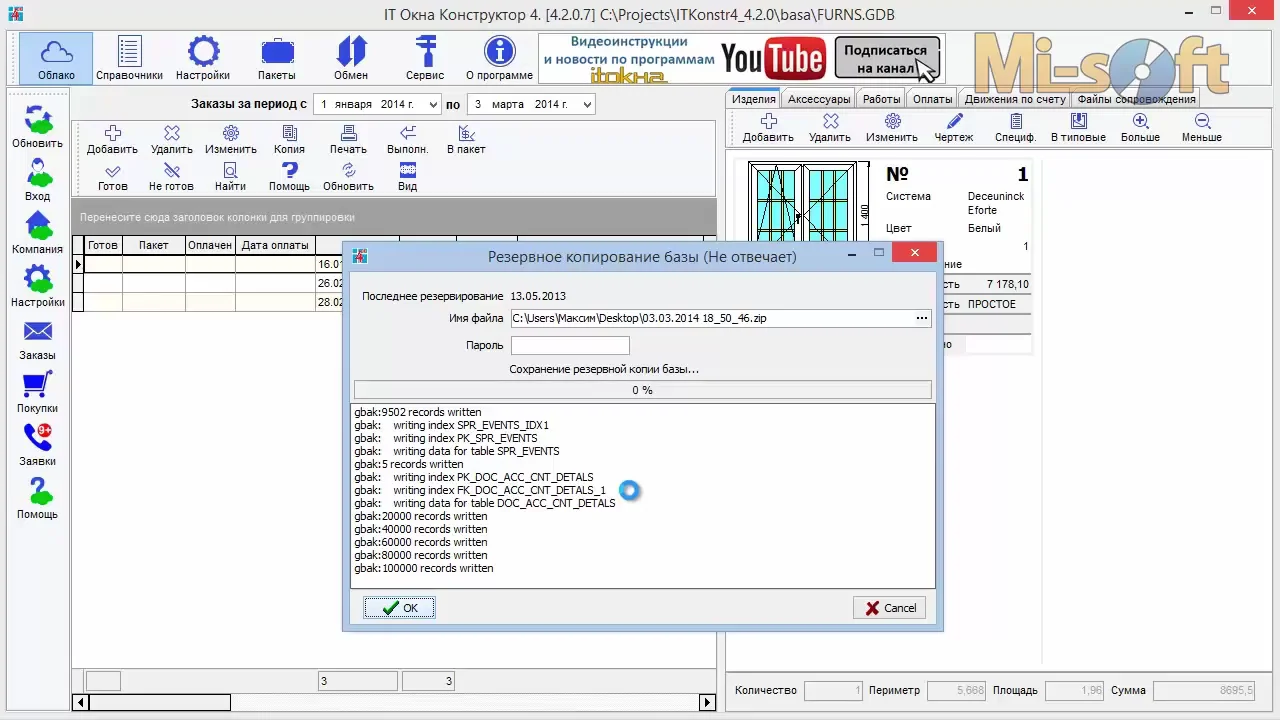Switch to the Оплаты tab
Viewport: 1280px width, 720px height.
click(932, 99)
